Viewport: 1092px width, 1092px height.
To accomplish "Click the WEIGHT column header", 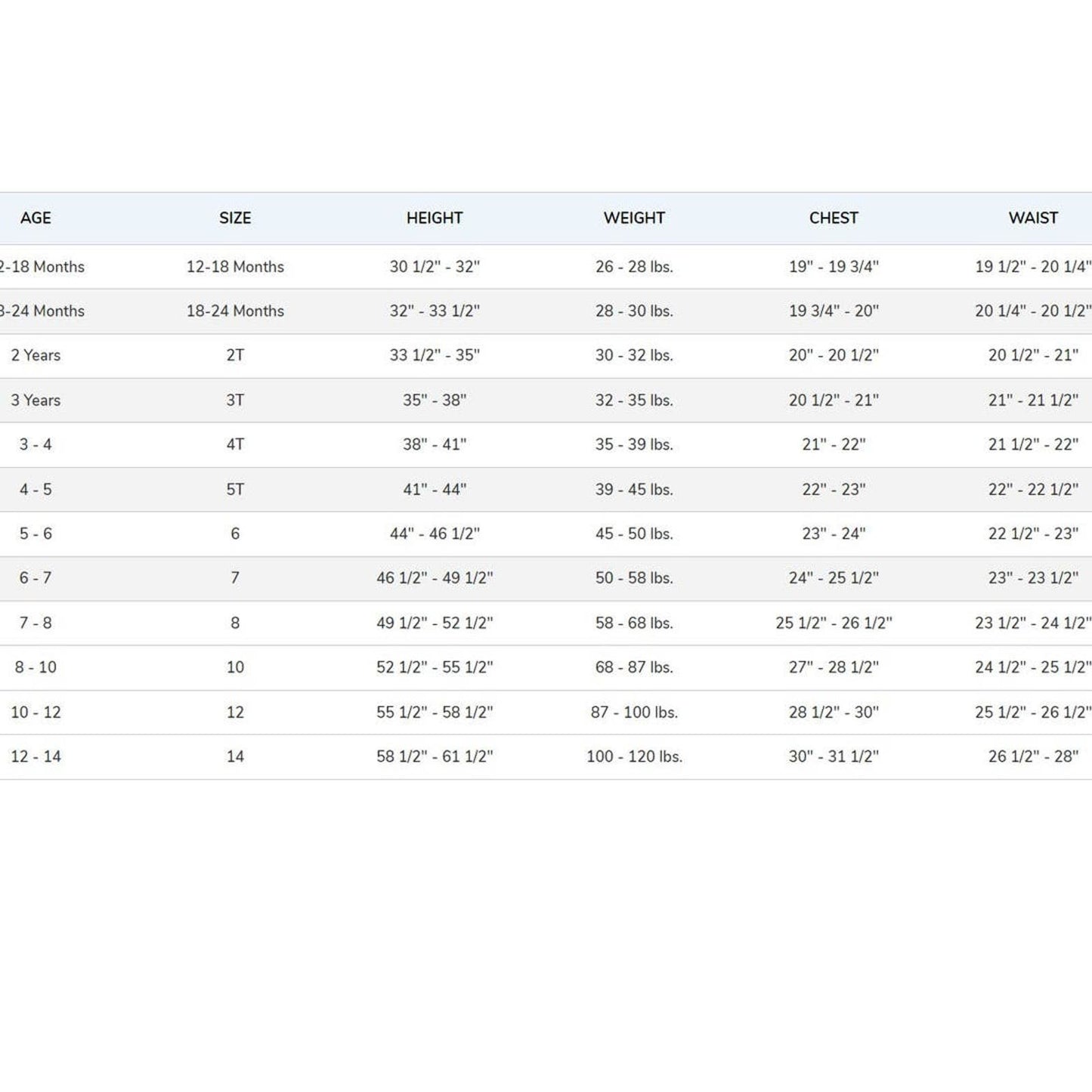I will coord(634,218).
